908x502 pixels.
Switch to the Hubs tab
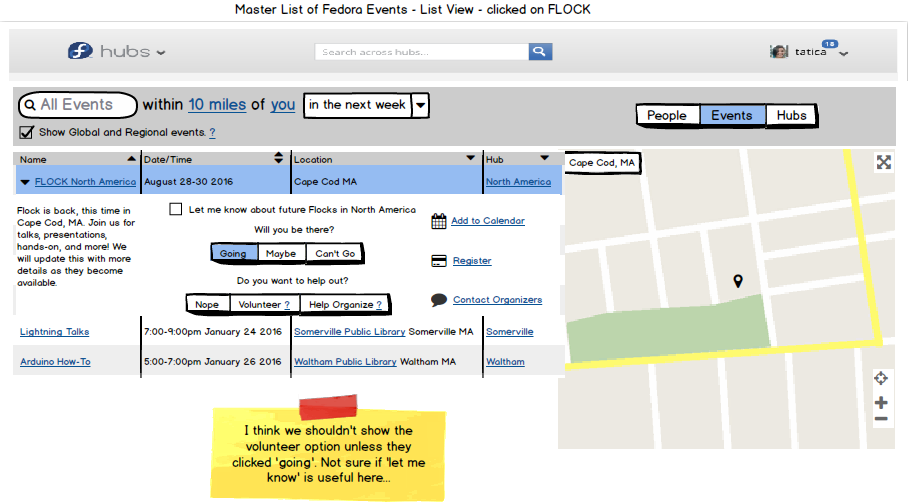pyautogui.click(x=791, y=115)
